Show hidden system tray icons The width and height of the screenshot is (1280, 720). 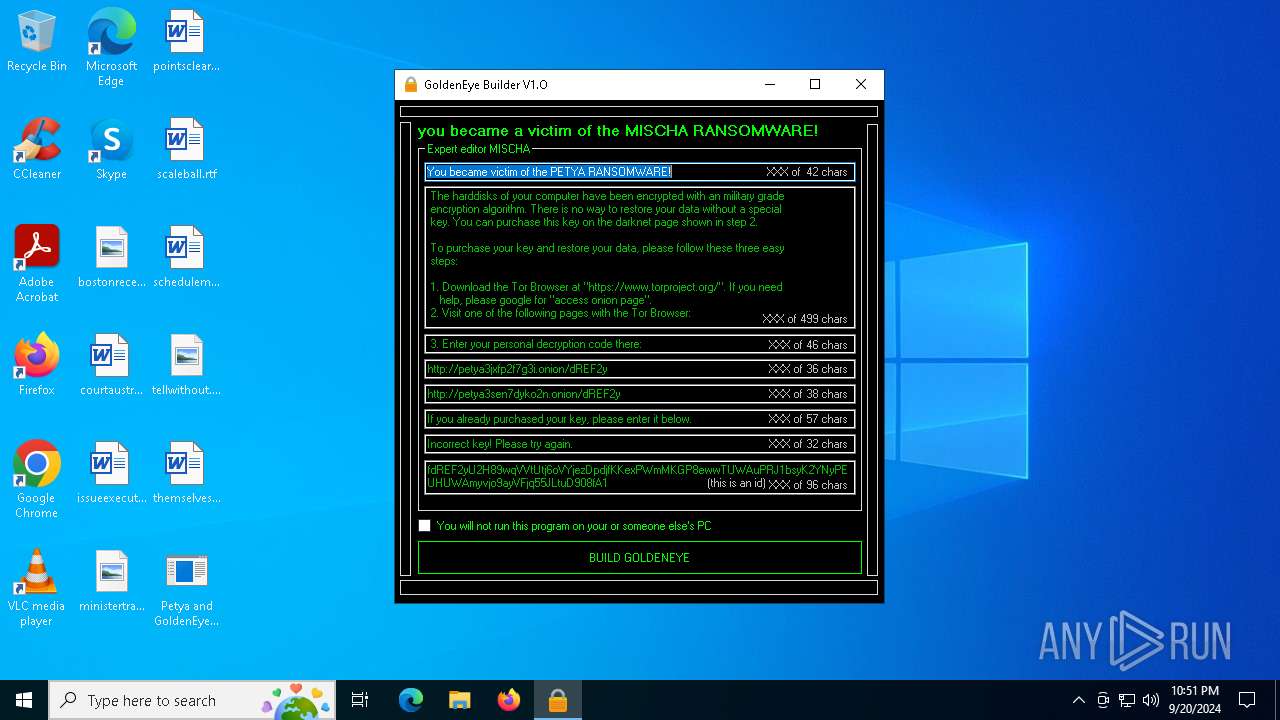pos(1078,700)
